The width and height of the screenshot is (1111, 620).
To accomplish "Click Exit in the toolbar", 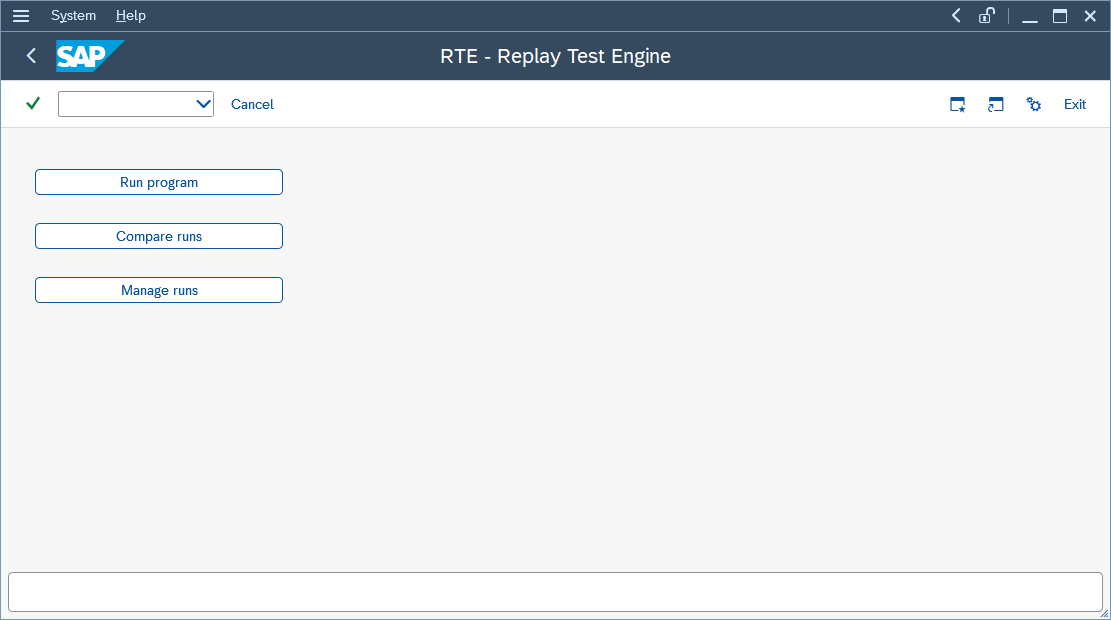I will (x=1074, y=104).
